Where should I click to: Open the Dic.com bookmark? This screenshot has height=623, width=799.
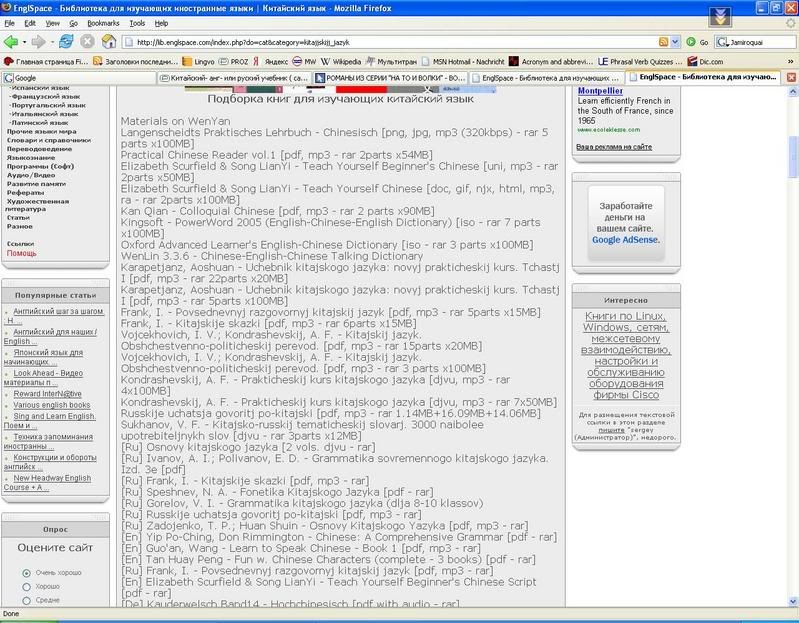[x=705, y=62]
